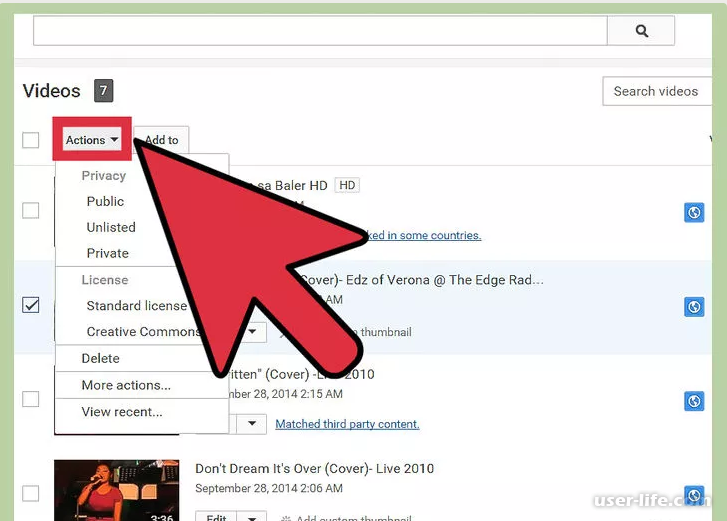Click globe icon beside Matched third party content row

694,401
